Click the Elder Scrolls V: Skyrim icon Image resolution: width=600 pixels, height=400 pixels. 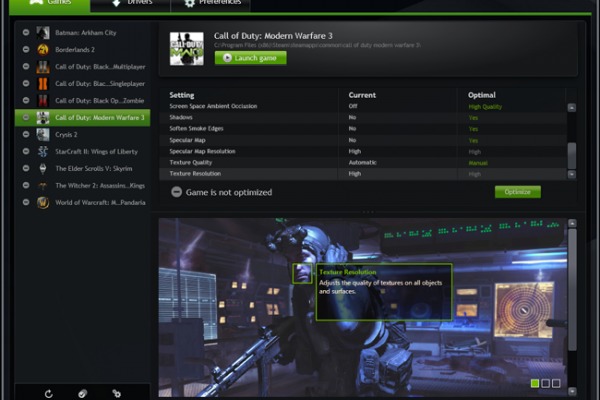[x=43, y=168]
